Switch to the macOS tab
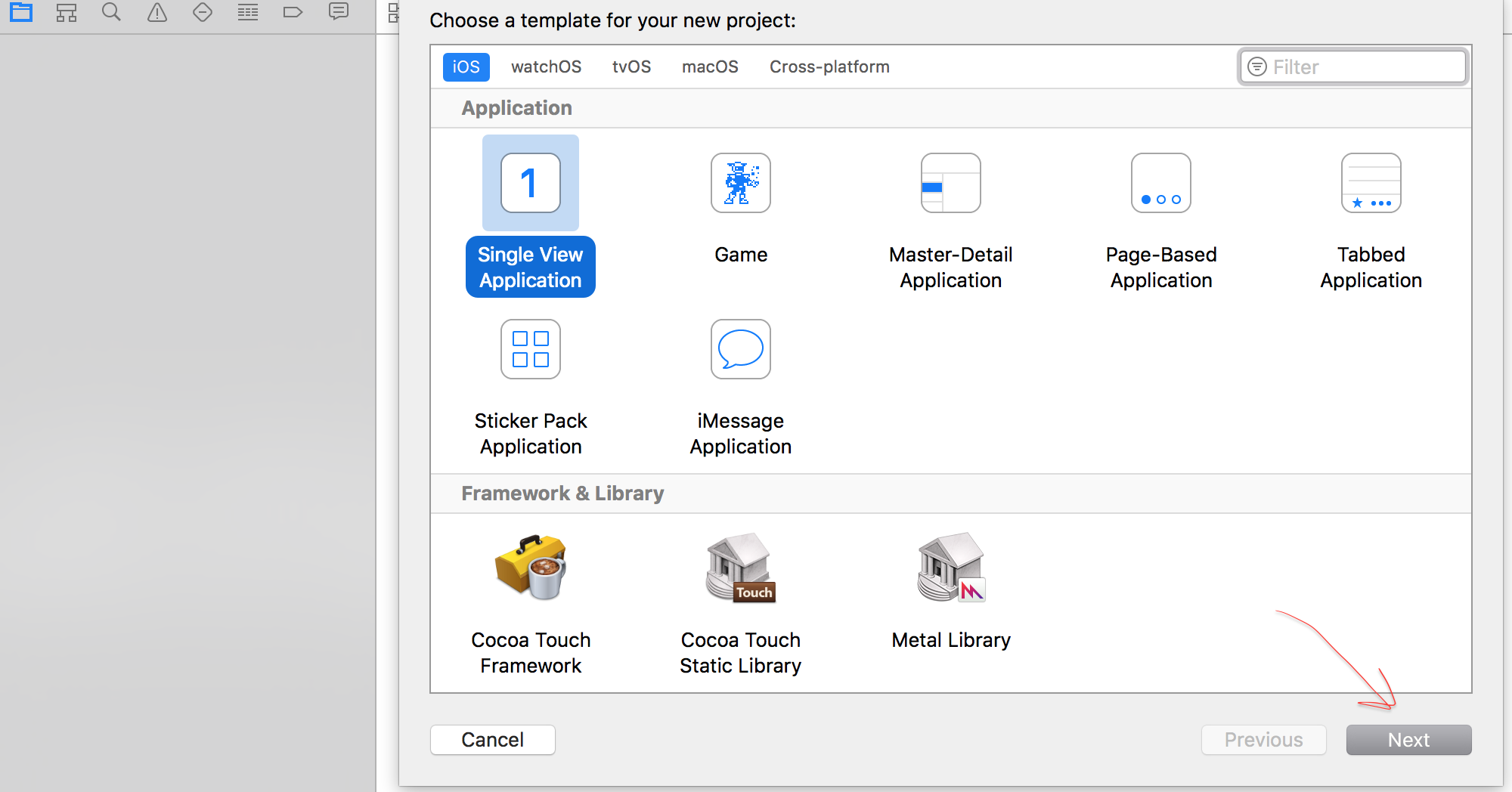 (710, 67)
